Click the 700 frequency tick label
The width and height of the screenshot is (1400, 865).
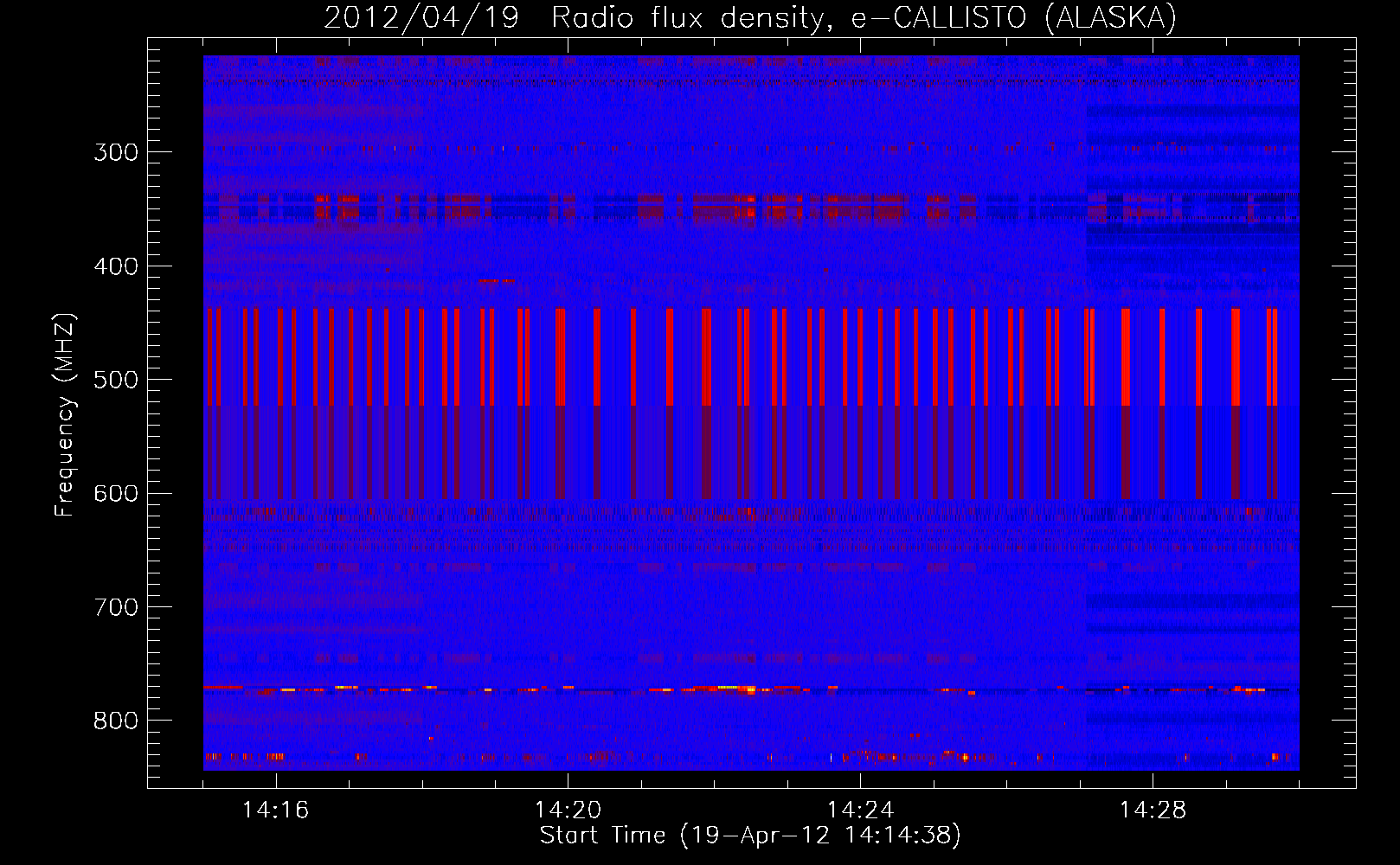(x=116, y=607)
